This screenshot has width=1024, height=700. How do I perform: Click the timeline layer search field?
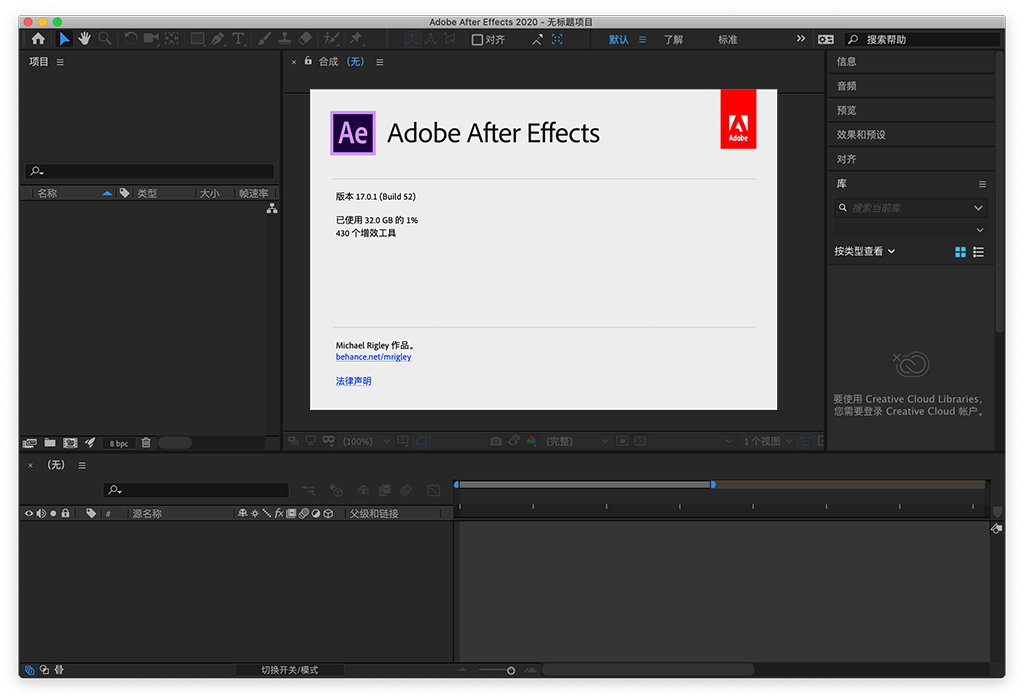coord(196,490)
